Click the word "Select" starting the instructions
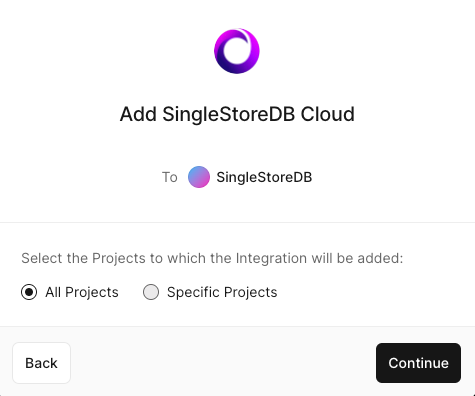 (42, 258)
